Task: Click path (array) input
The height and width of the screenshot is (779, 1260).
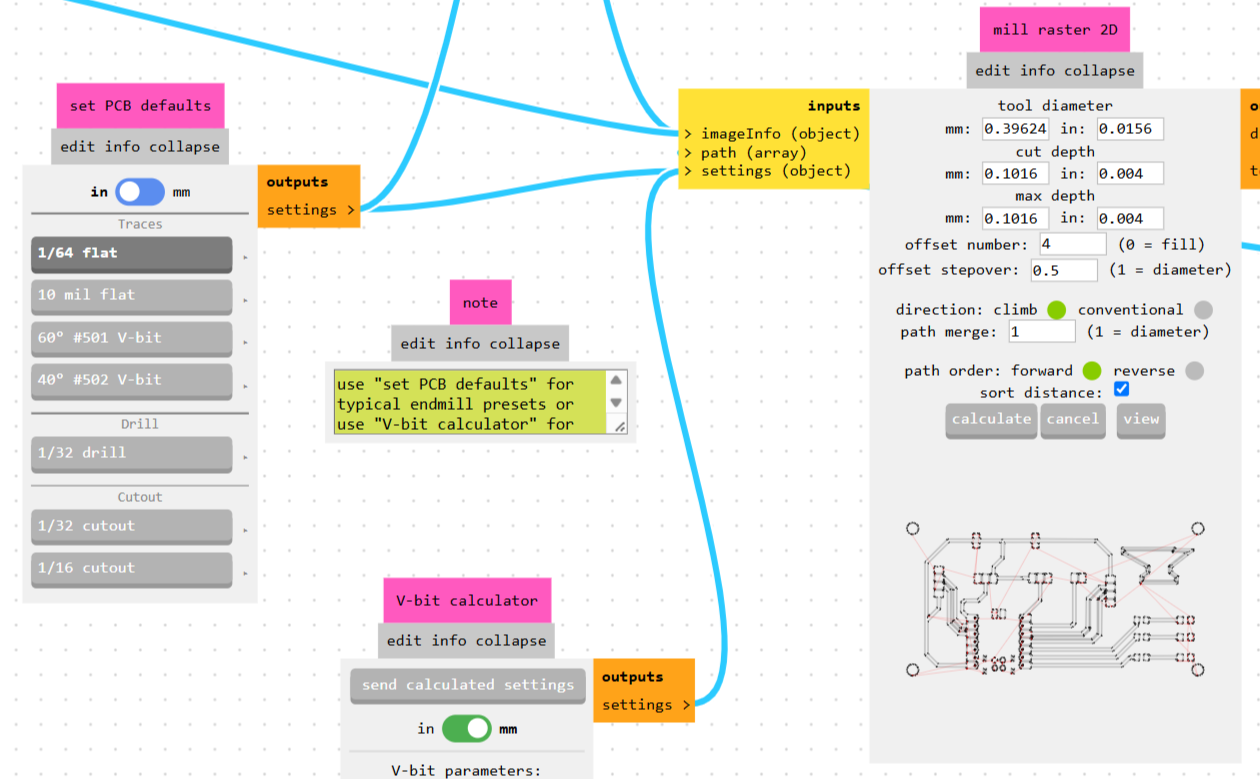Action: (x=745, y=152)
